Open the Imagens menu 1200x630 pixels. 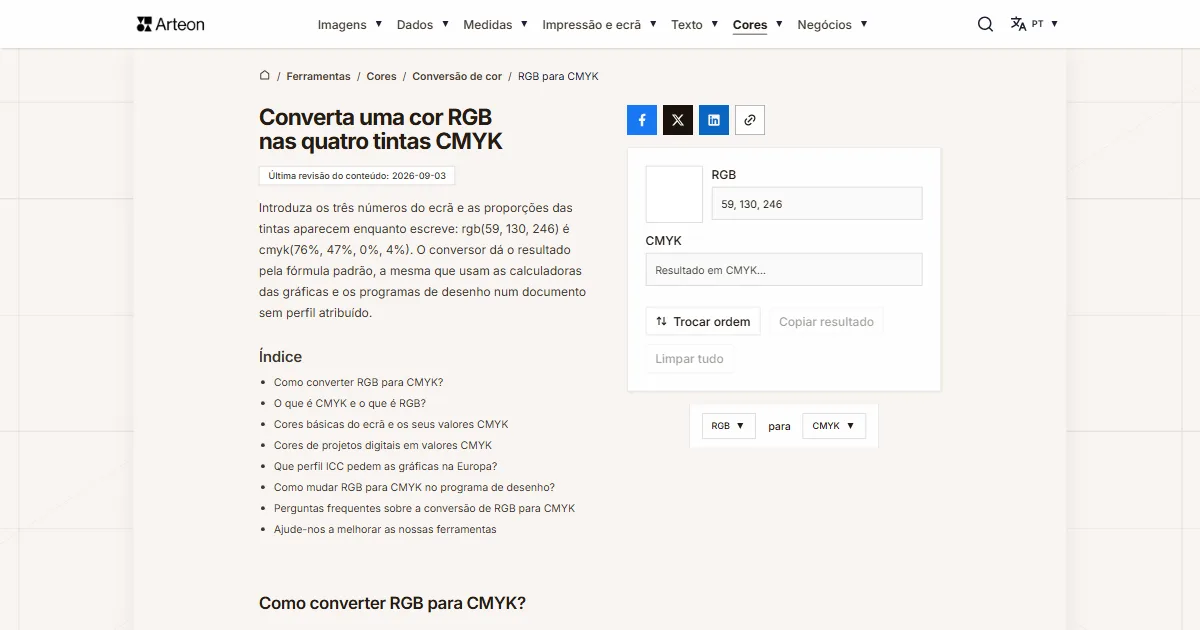[350, 25]
